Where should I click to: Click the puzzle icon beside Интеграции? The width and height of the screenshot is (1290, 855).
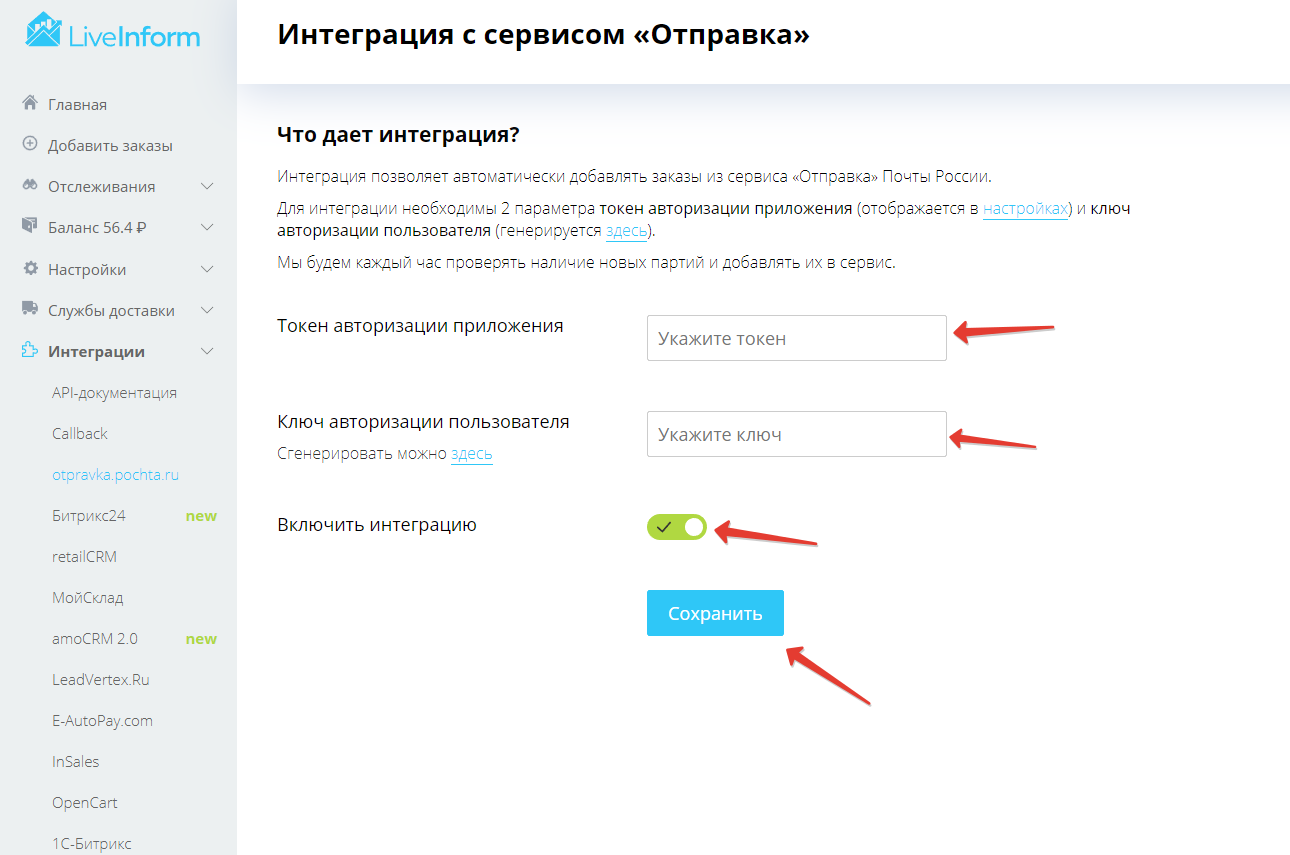point(30,351)
